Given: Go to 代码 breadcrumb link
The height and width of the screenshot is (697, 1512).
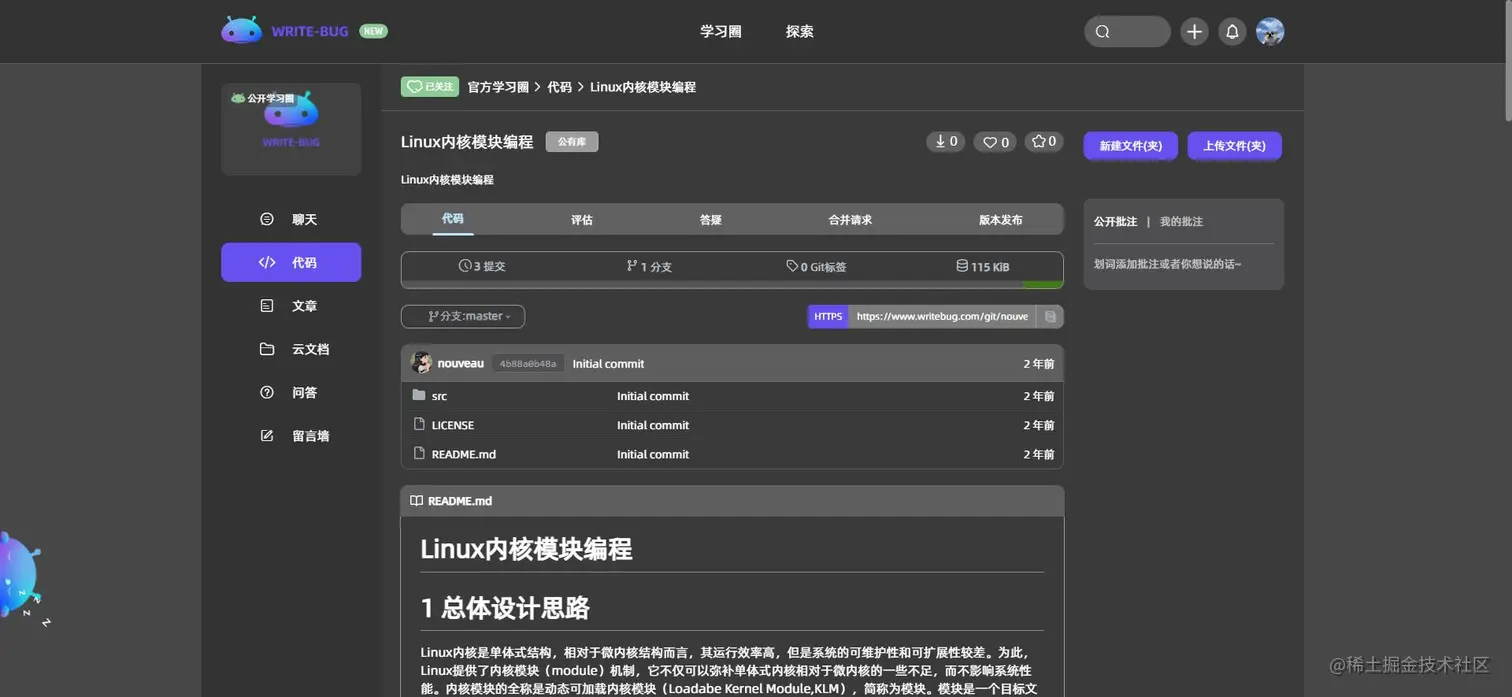Looking at the screenshot, I should [x=559, y=87].
